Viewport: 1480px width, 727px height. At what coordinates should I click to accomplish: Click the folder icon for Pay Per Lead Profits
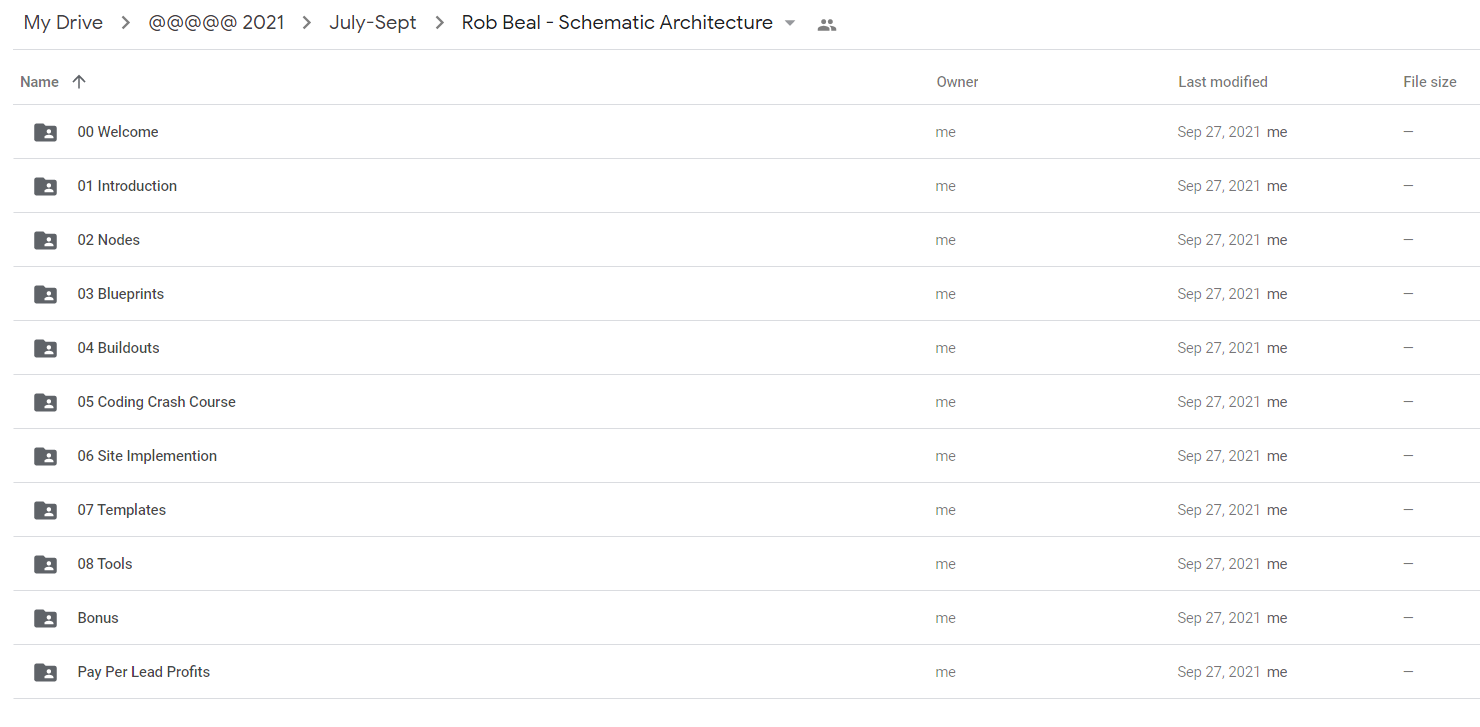click(45, 672)
